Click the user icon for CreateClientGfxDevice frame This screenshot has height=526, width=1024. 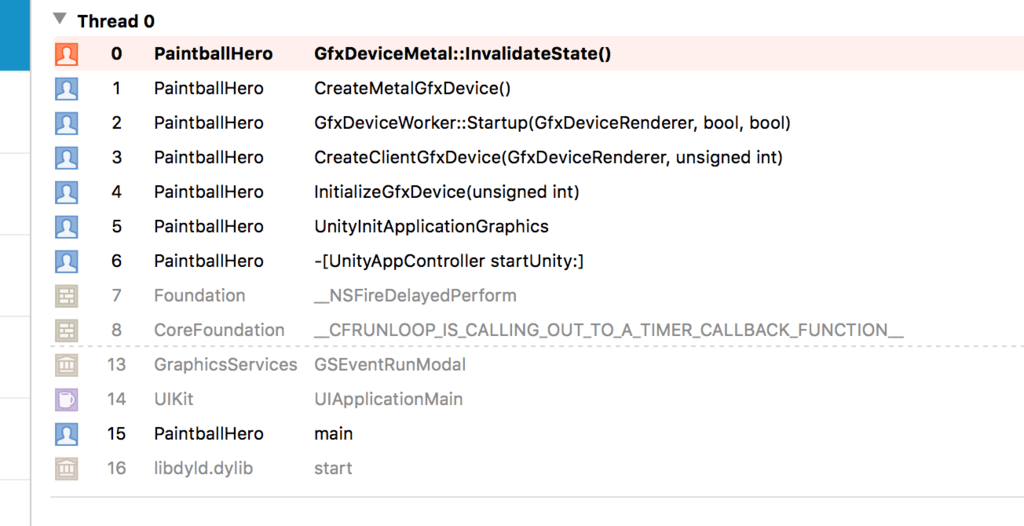click(67, 157)
